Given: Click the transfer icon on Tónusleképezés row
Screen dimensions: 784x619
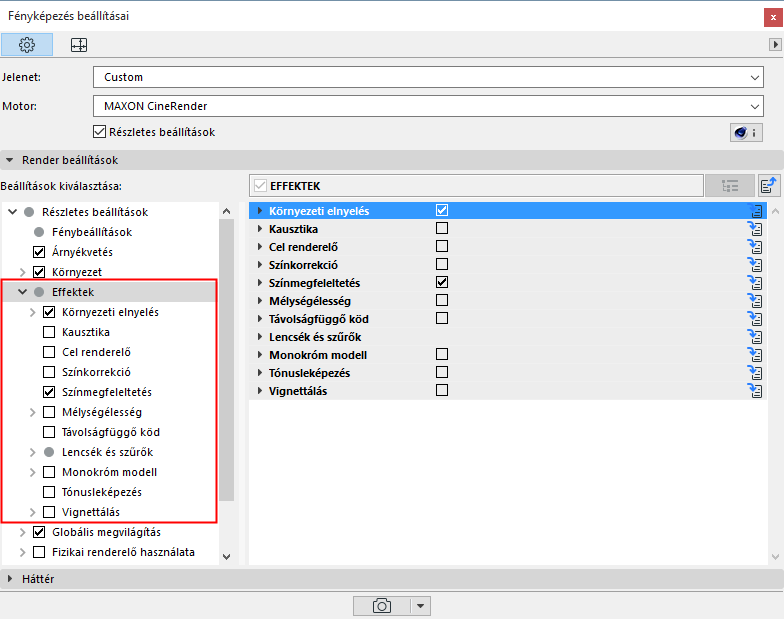Looking at the screenshot, I should [755, 372].
